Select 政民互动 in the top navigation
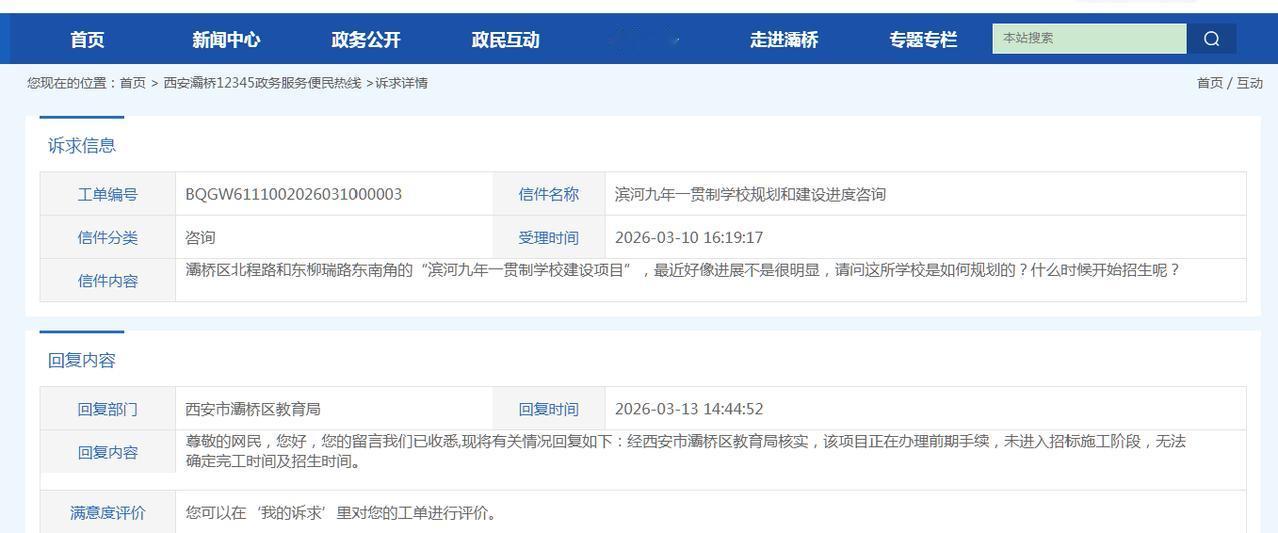The width and height of the screenshot is (1278, 533). [505, 40]
